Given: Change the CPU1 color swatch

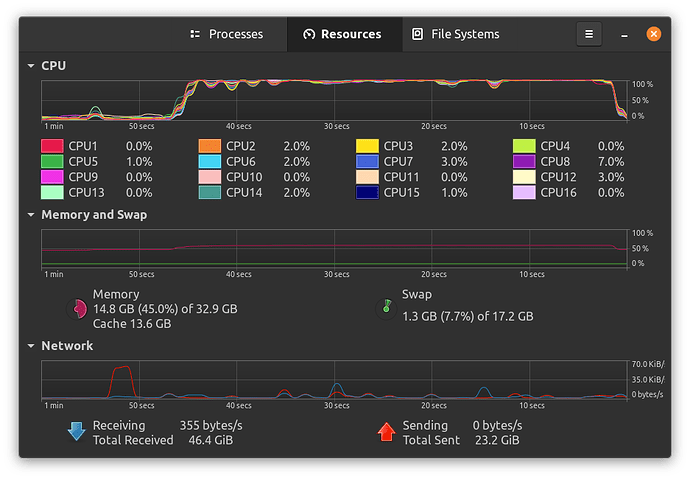Looking at the screenshot, I should click(51, 146).
